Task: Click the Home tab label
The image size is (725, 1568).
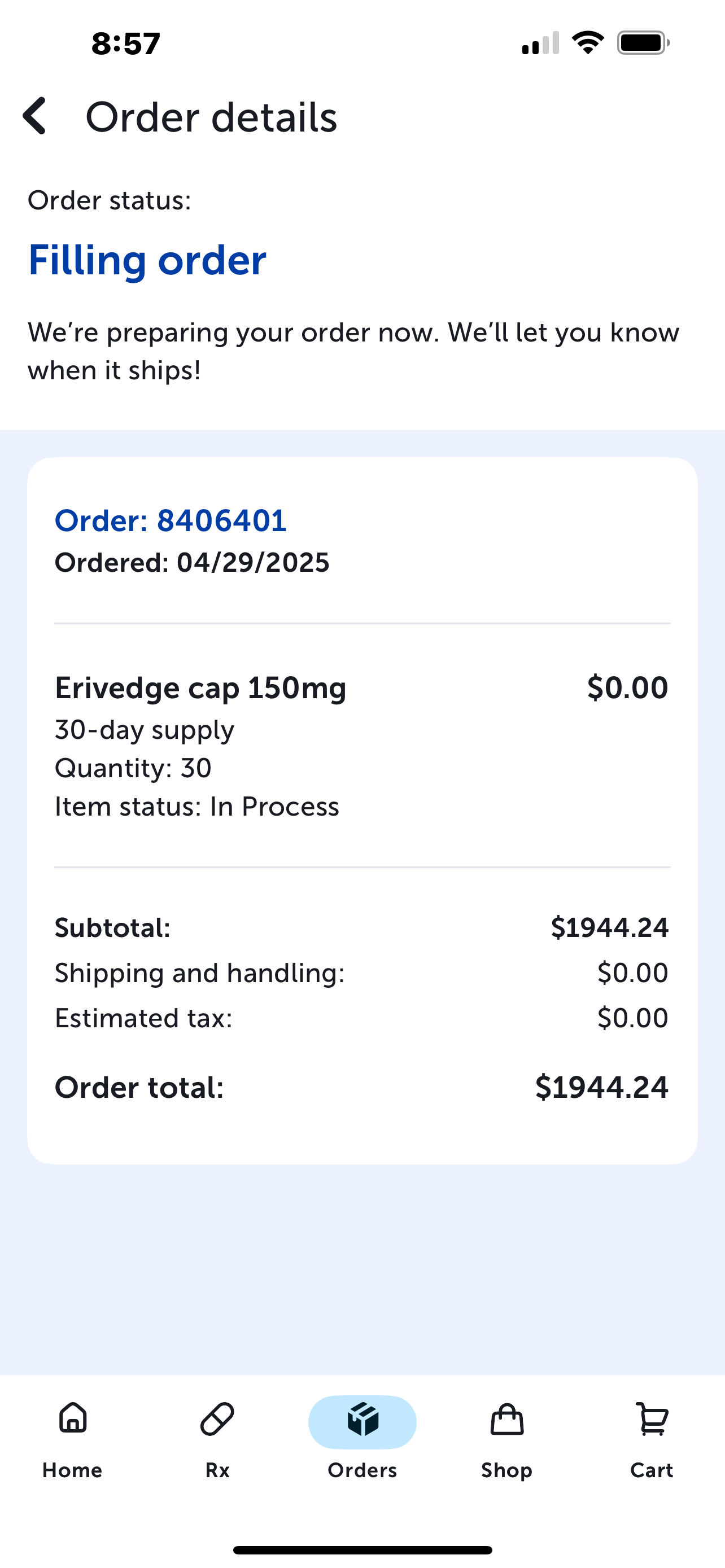Action: [72, 1470]
